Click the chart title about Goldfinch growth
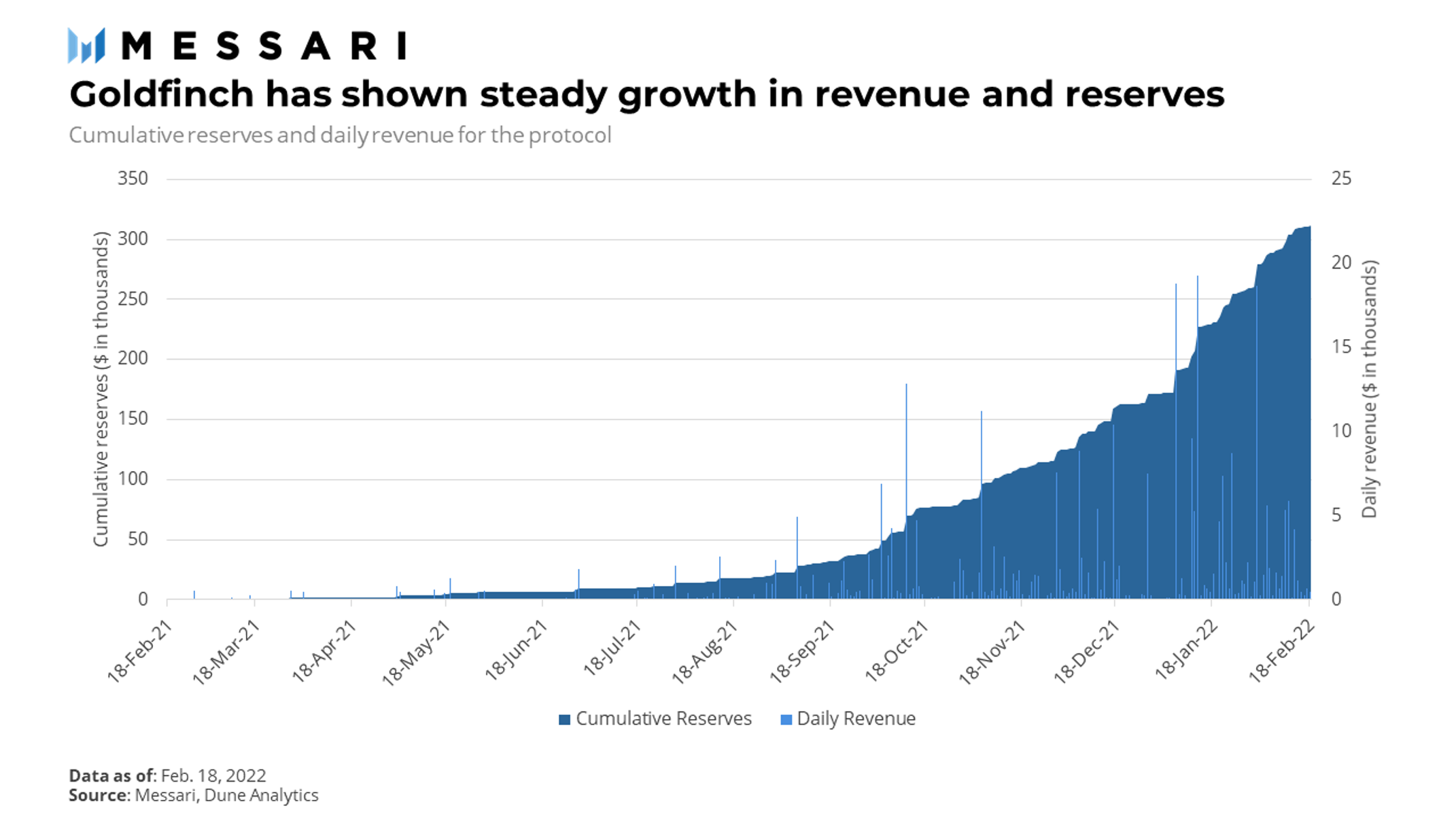This screenshot has width=1456, height=819. pyautogui.click(x=646, y=94)
